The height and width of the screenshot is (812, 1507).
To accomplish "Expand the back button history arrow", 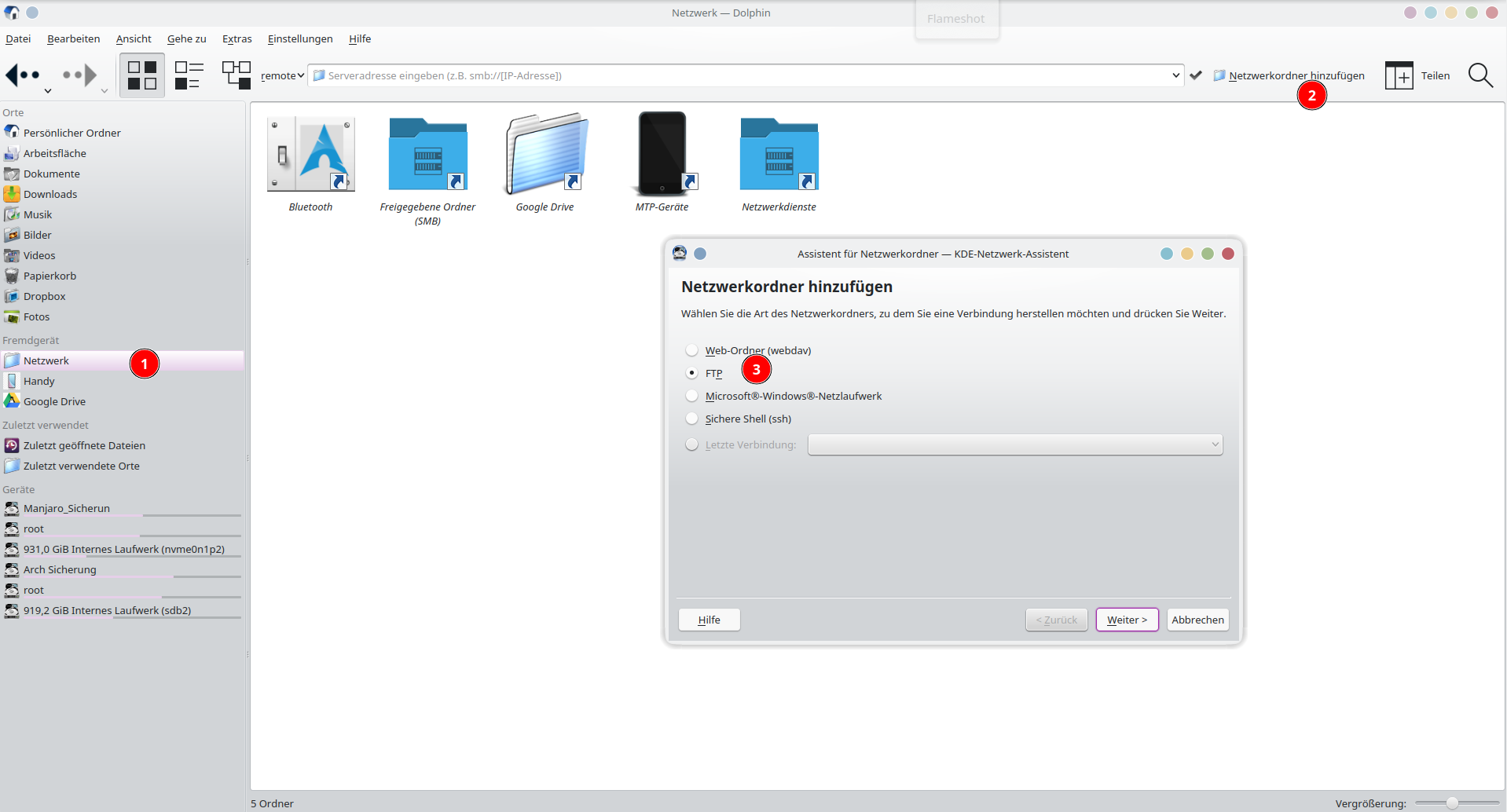I will [48, 91].
